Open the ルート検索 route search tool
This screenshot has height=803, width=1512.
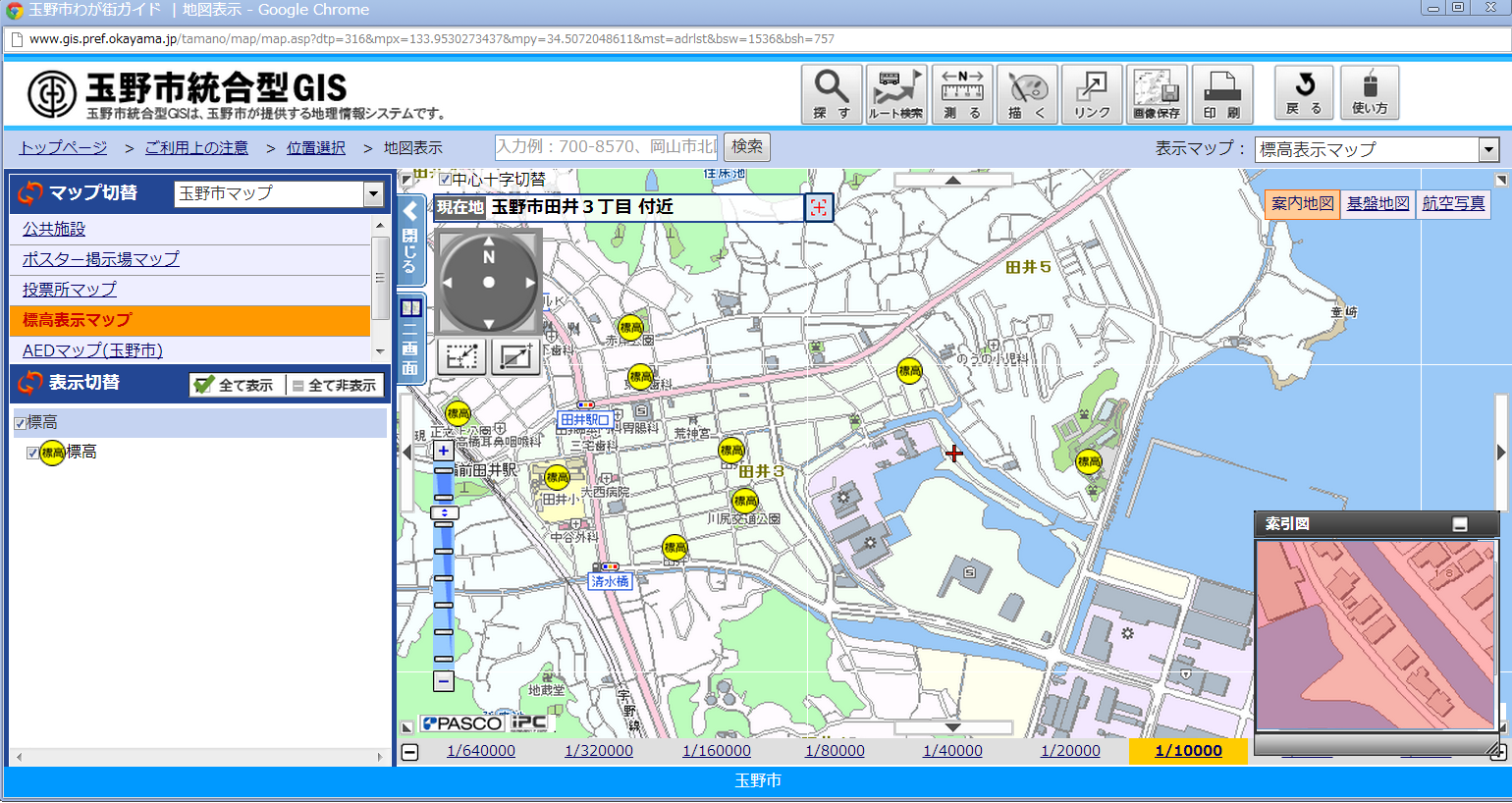(x=896, y=94)
